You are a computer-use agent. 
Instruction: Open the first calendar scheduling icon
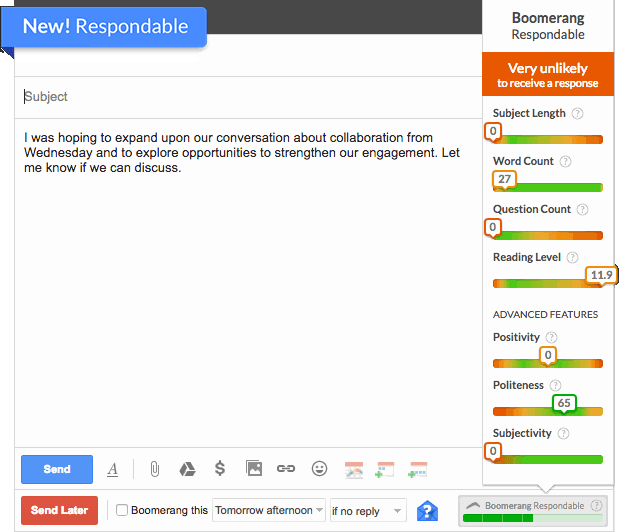coord(354,470)
